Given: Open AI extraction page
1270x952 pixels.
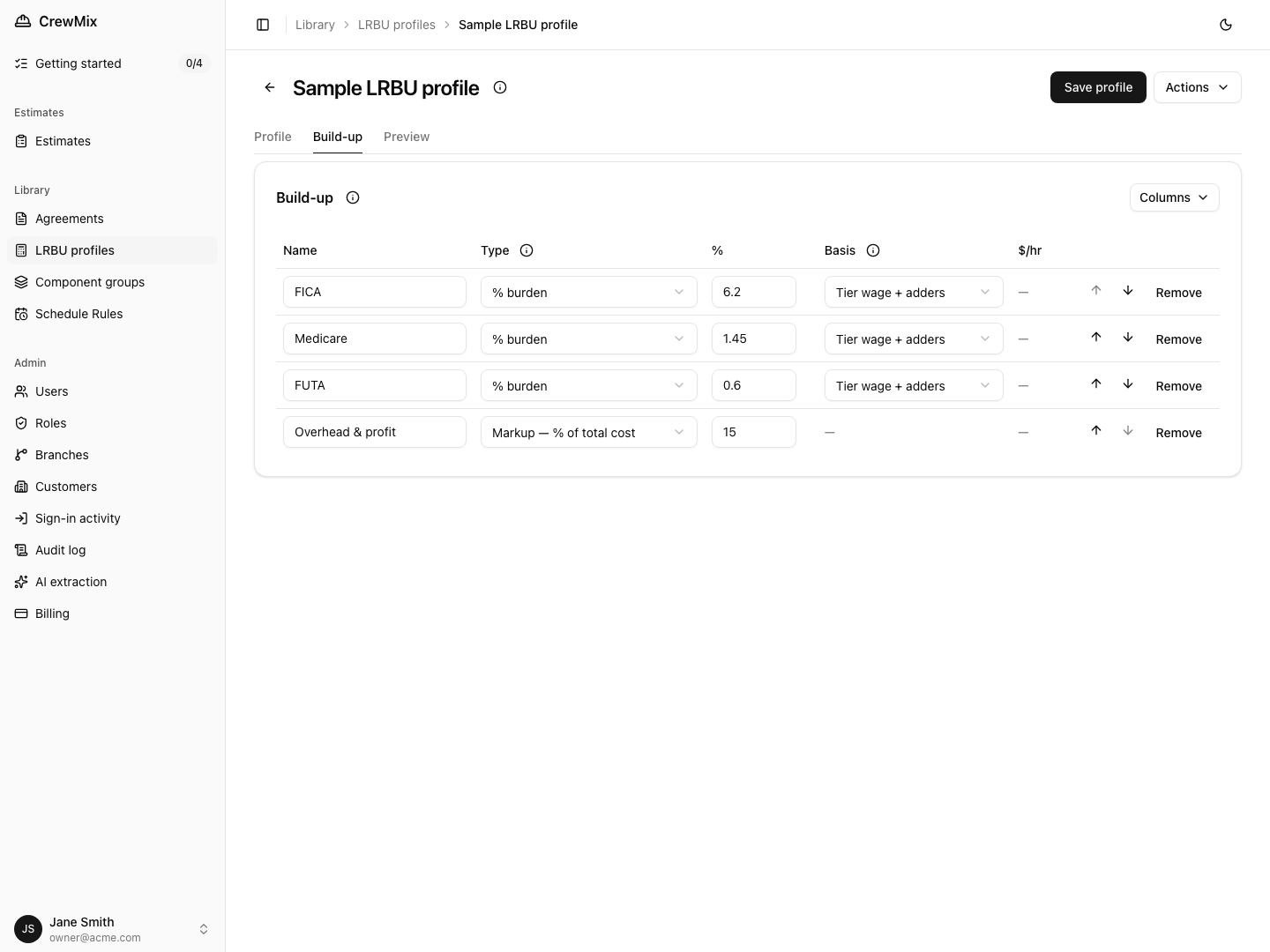Looking at the screenshot, I should (112, 582).
